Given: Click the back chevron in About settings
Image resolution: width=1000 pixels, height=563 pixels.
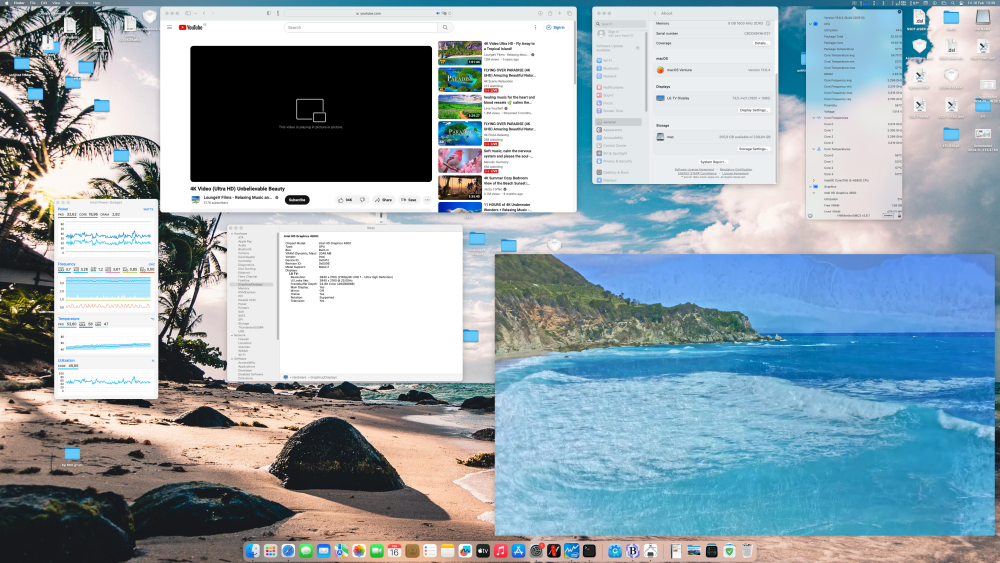Looking at the screenshot, I should tap(655, 13).
